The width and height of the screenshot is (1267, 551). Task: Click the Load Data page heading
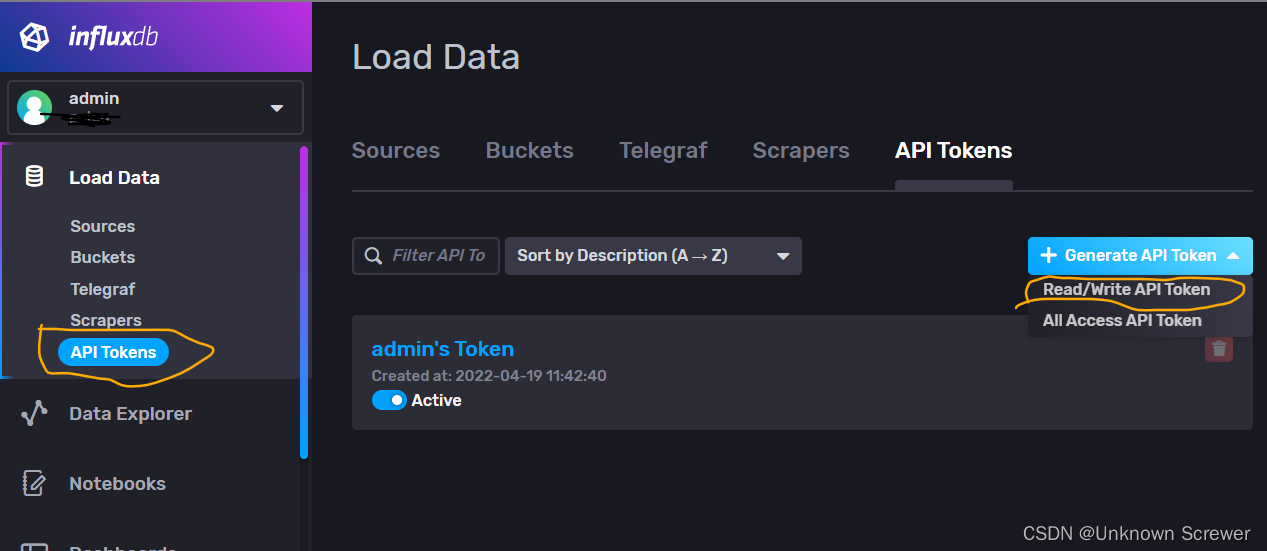436,57
